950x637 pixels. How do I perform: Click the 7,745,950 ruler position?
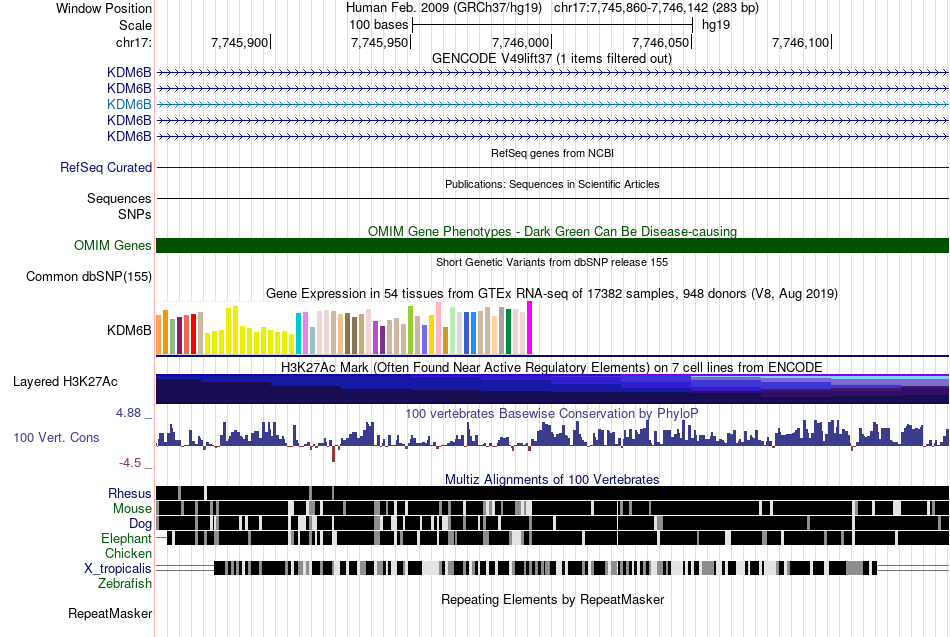point(379,42)
